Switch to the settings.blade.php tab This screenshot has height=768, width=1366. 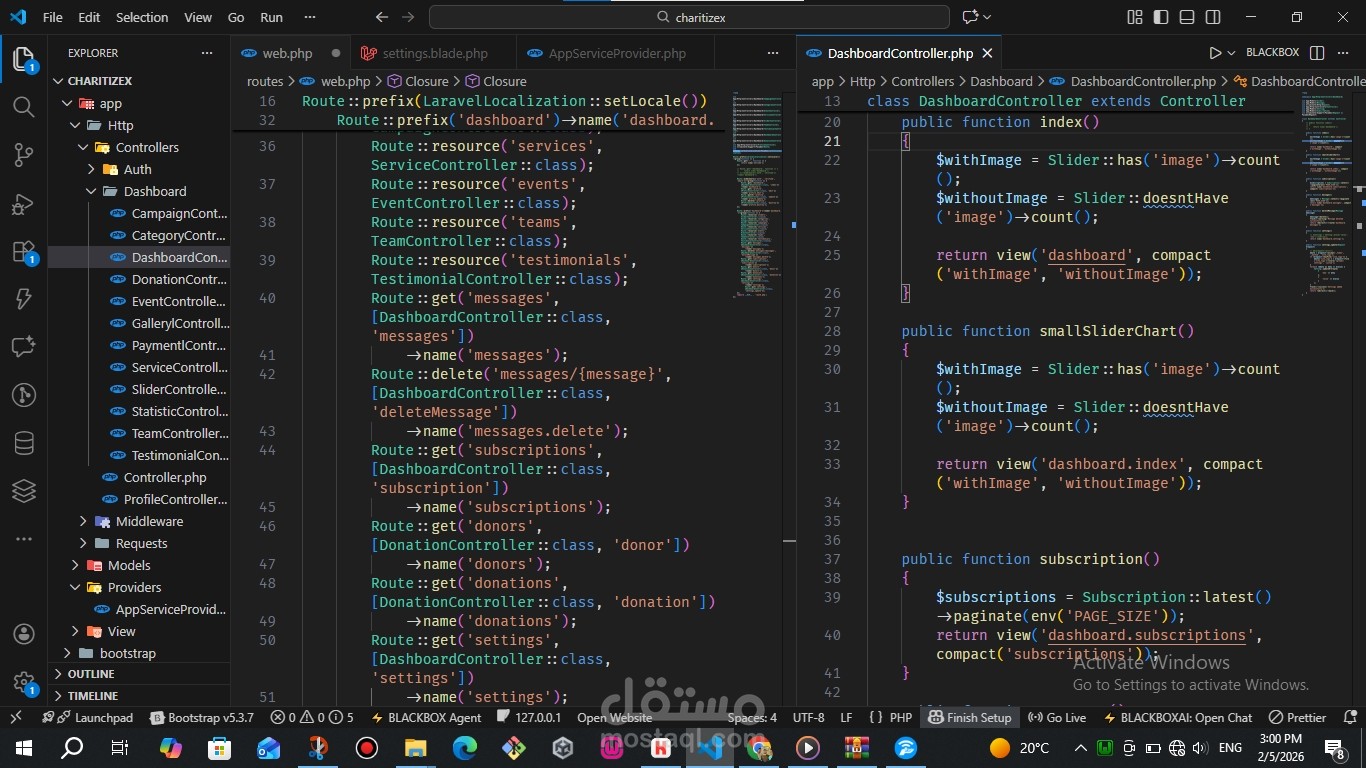click(x=434, y=53)
